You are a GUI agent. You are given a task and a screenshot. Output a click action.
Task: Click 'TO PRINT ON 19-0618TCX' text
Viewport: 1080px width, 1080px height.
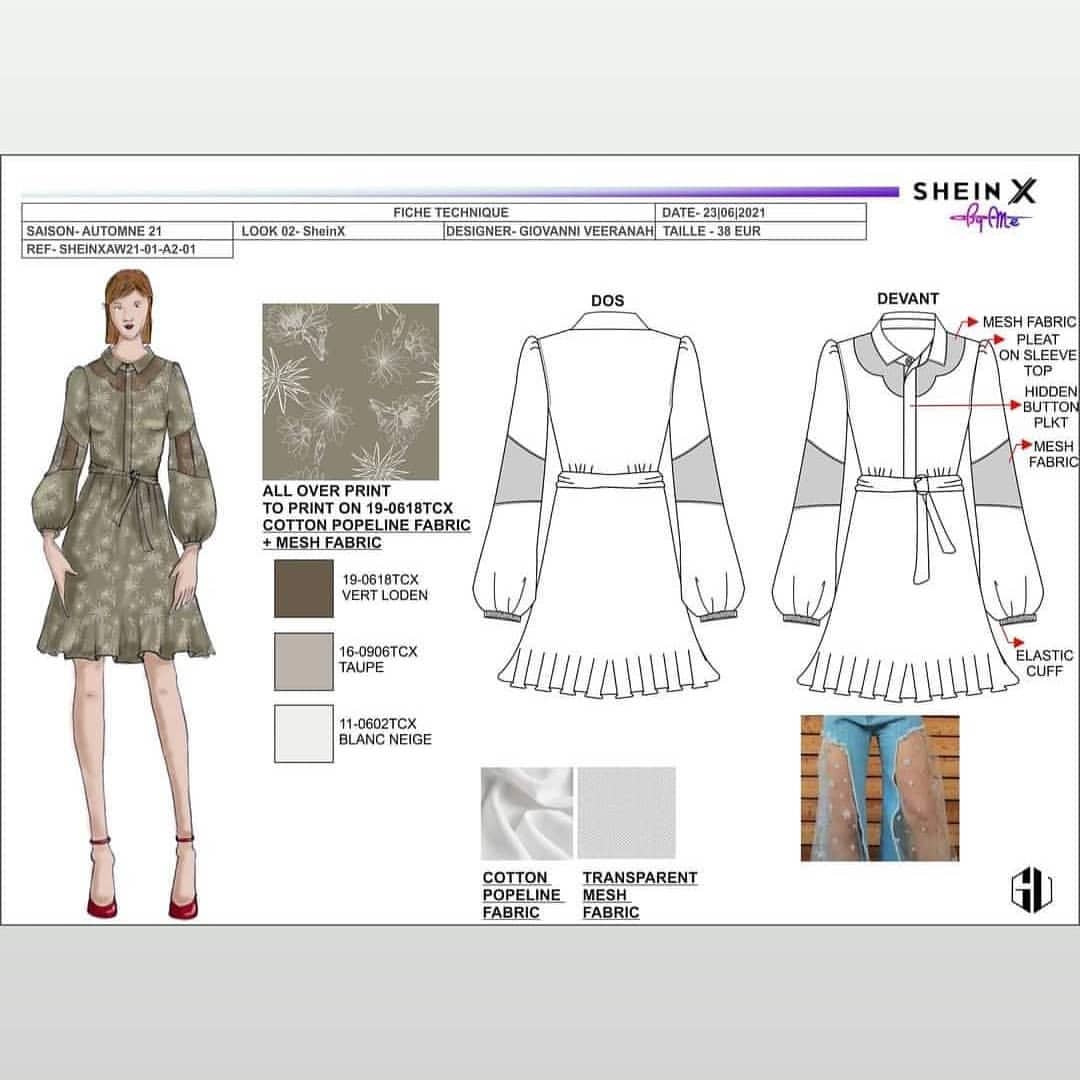pos(357,508)
